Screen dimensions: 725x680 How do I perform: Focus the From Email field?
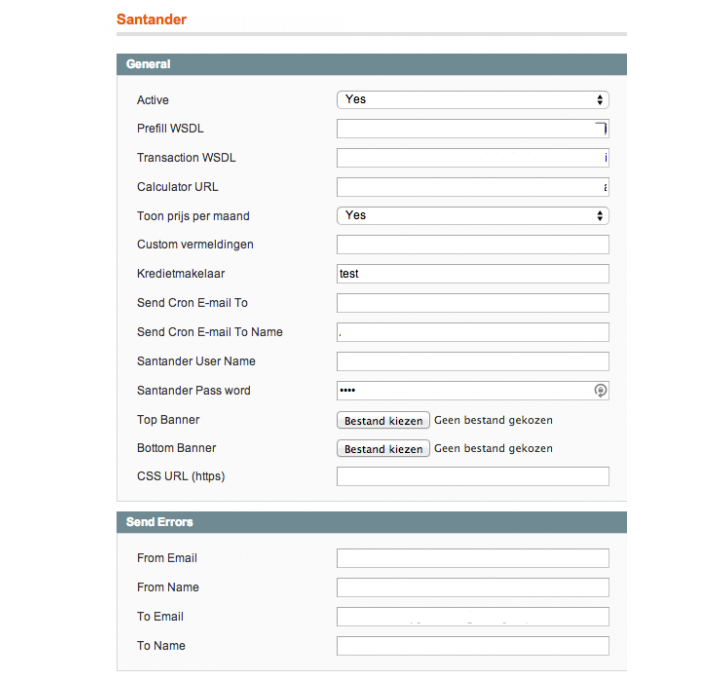click(x=473, y=558)
